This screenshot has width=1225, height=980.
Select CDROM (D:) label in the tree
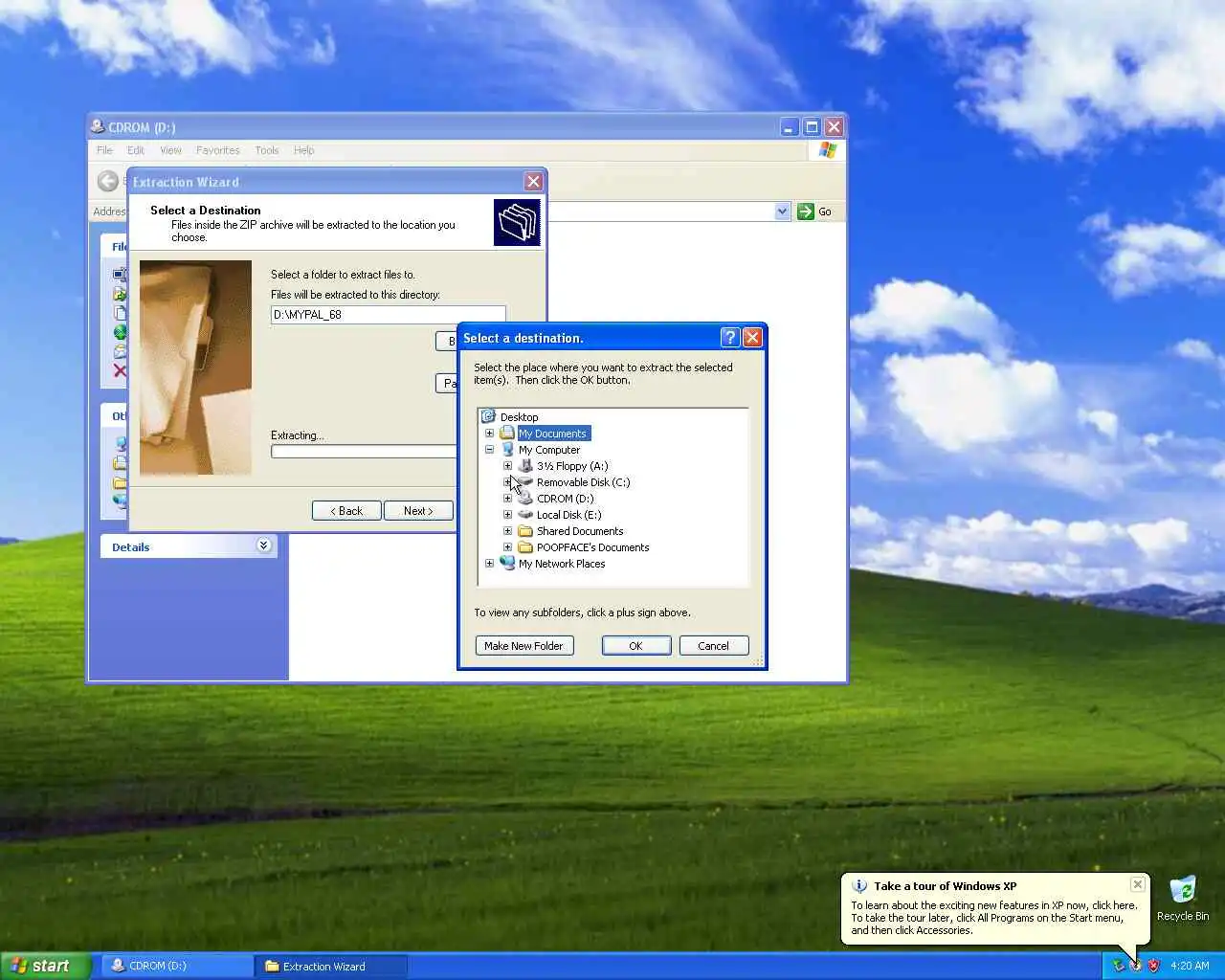tap(565, 498)
